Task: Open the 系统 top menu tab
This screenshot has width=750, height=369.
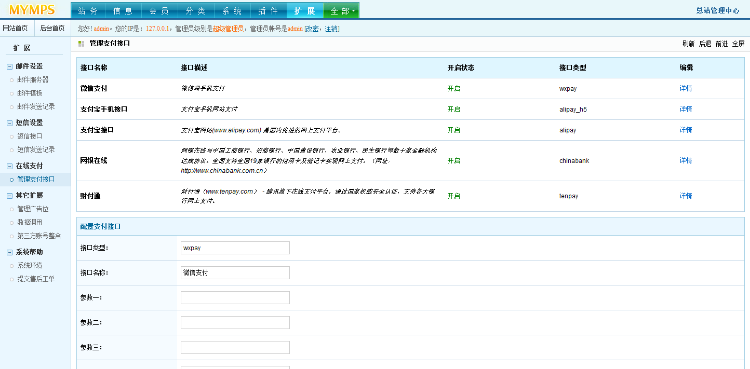Action: click(x=232, y=11)
